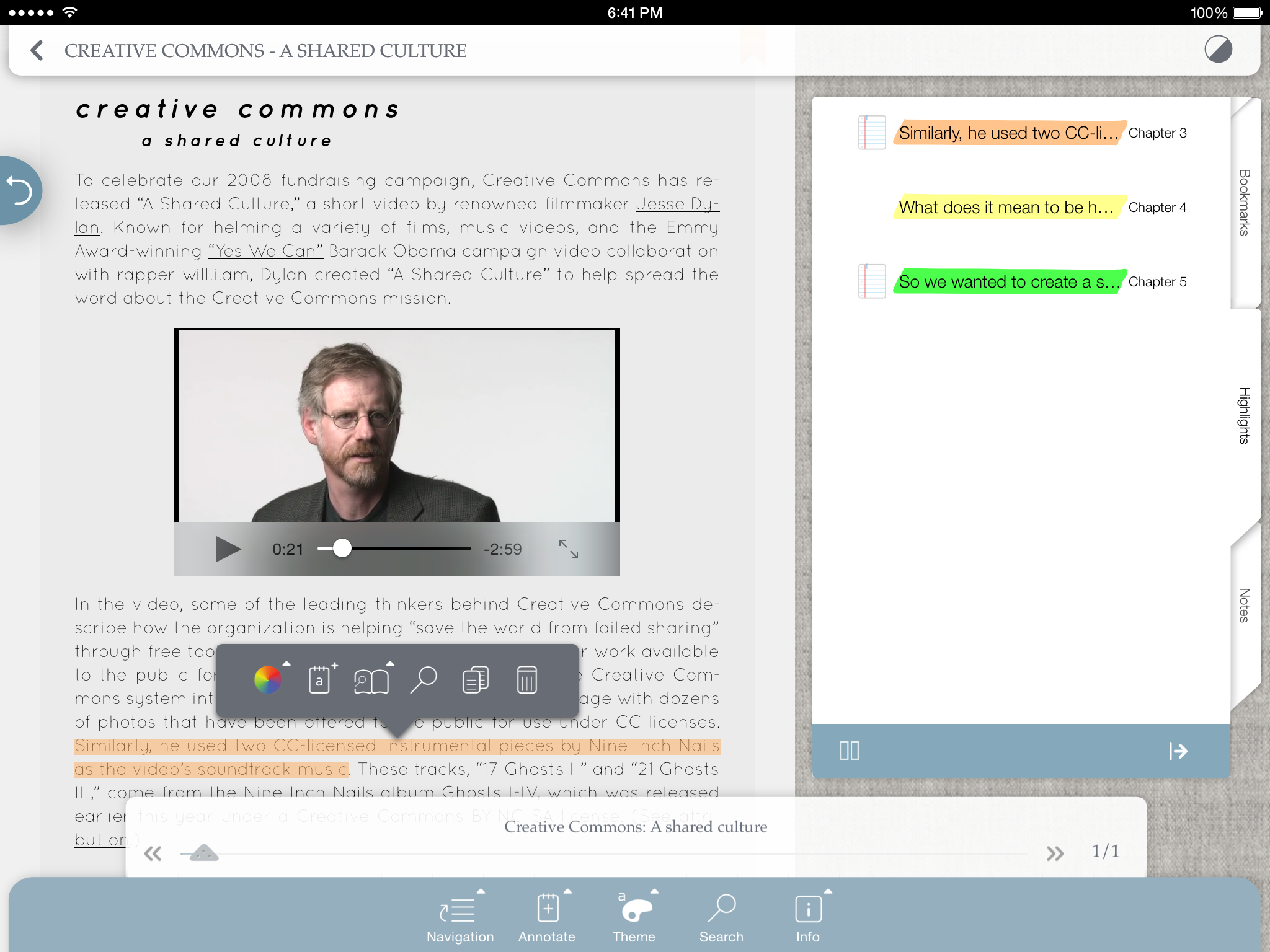The width and height of the screenshot is (1270, 952).
Task: Tap the blue undo arrow button
Action: tap(20, 190)
